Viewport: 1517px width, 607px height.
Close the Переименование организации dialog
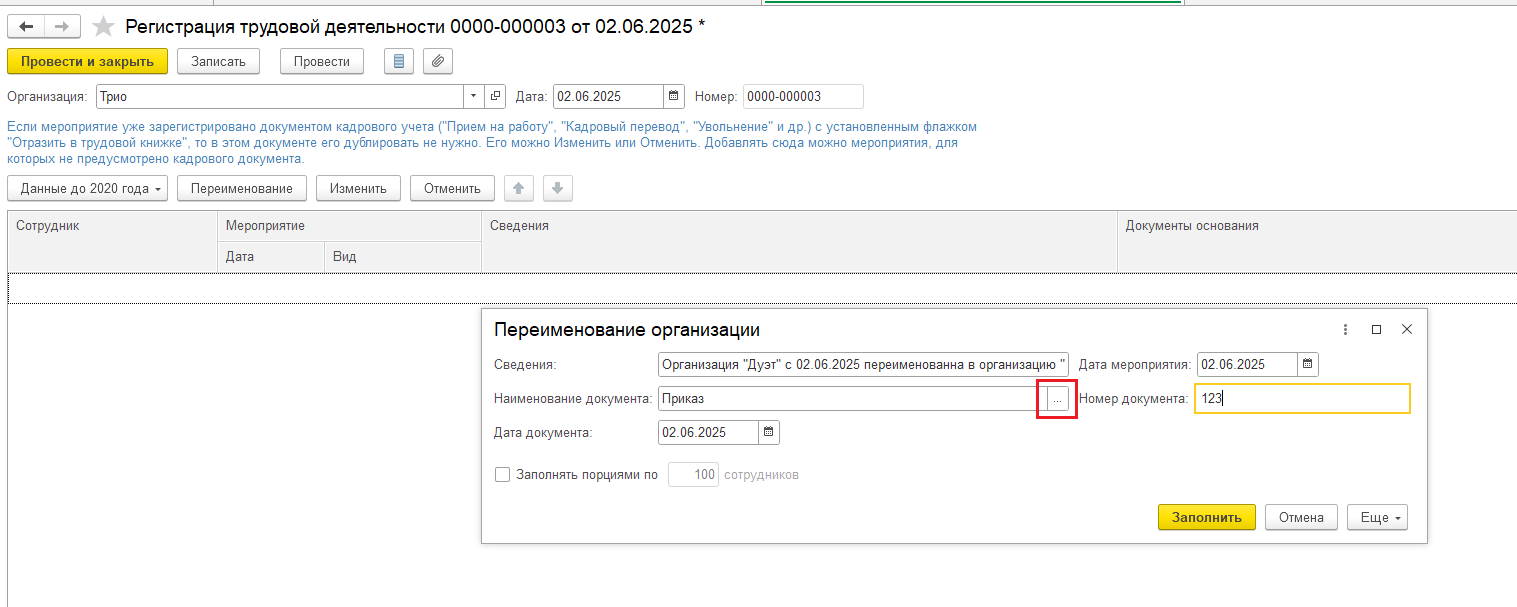[x=1406, y=329]
